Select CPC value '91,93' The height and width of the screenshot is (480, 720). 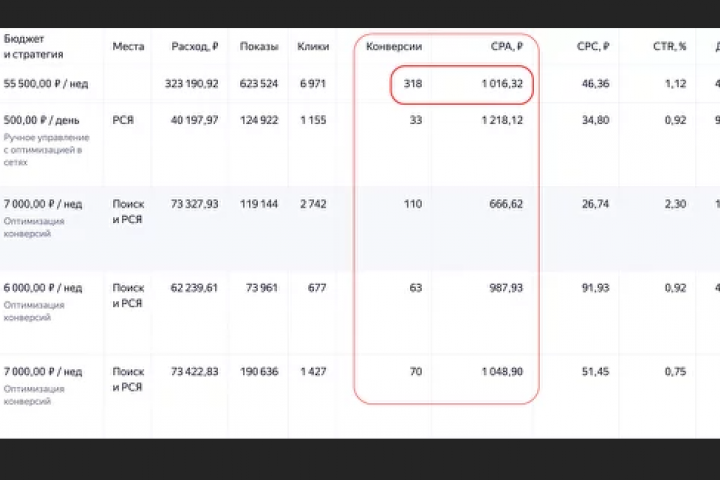pos(596,288)
